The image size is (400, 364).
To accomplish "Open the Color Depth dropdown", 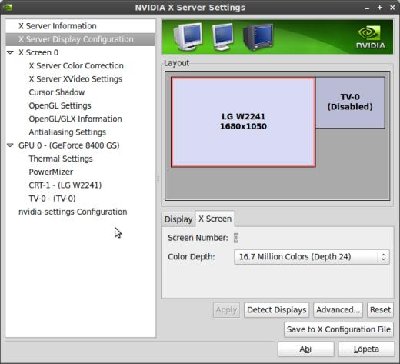I will 312,257.
